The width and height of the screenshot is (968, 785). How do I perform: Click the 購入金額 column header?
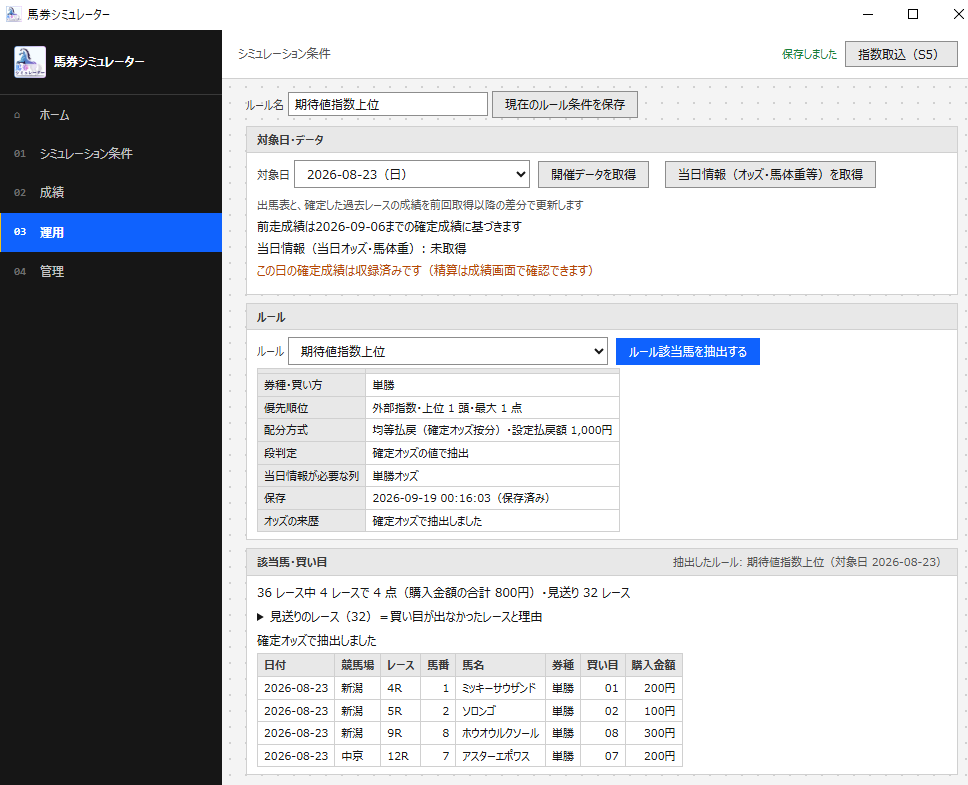654,665
